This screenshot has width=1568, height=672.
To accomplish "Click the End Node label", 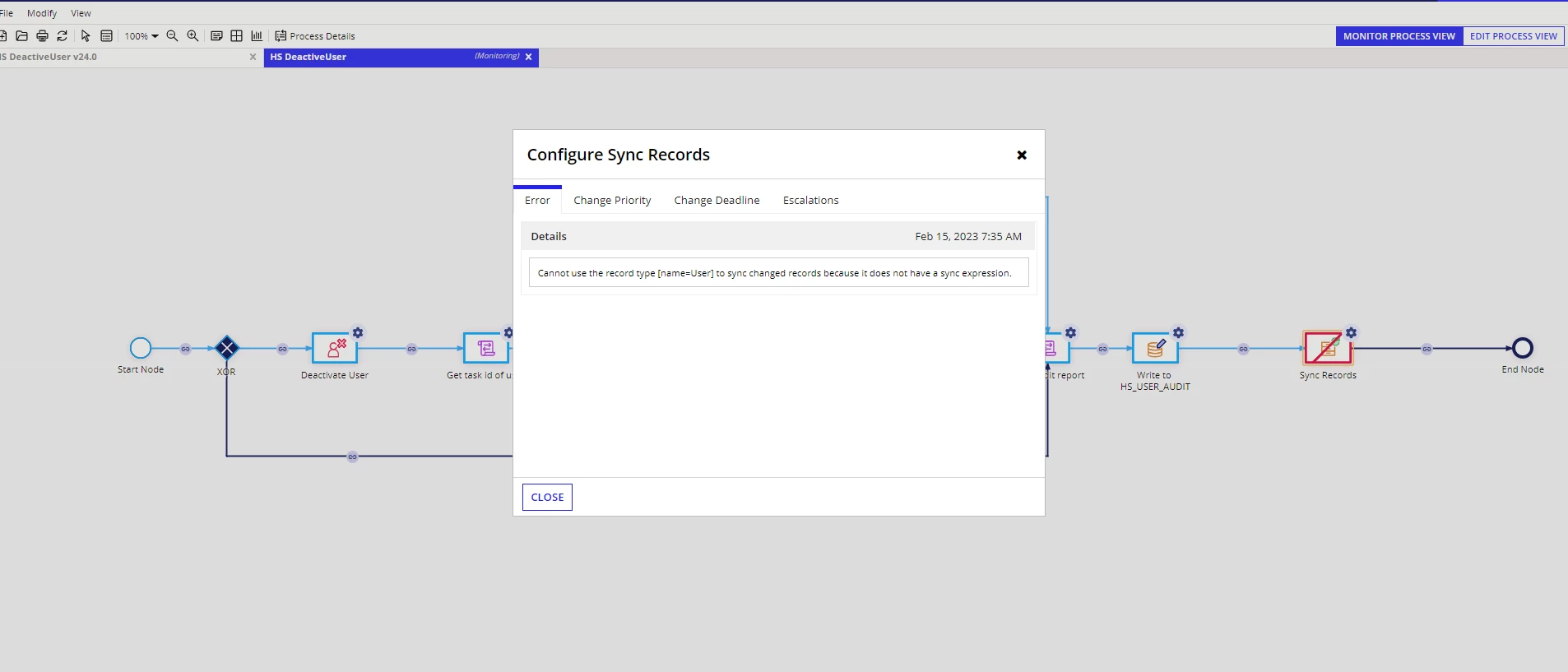I will point(1523,370).
